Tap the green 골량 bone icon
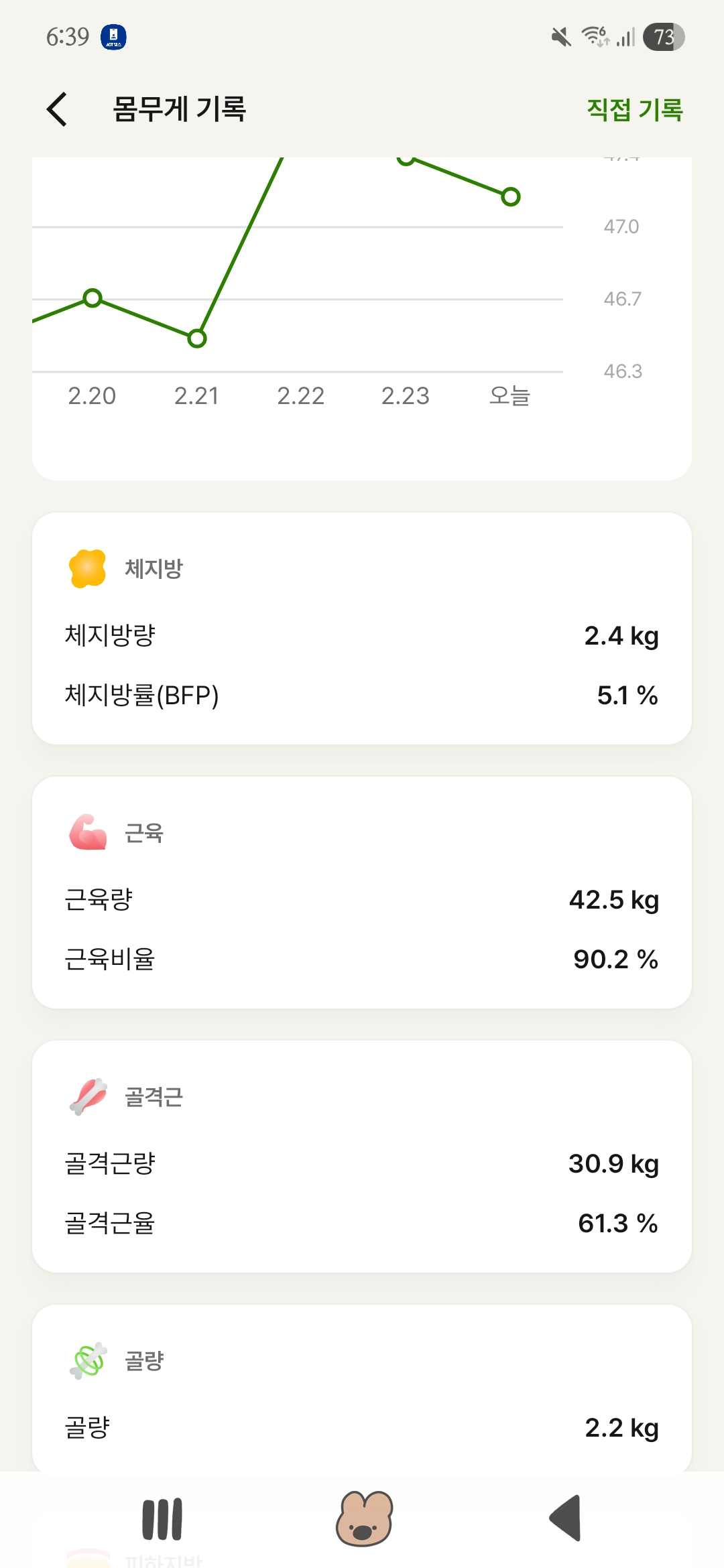724x1568 pixels. pos(88,1360)
